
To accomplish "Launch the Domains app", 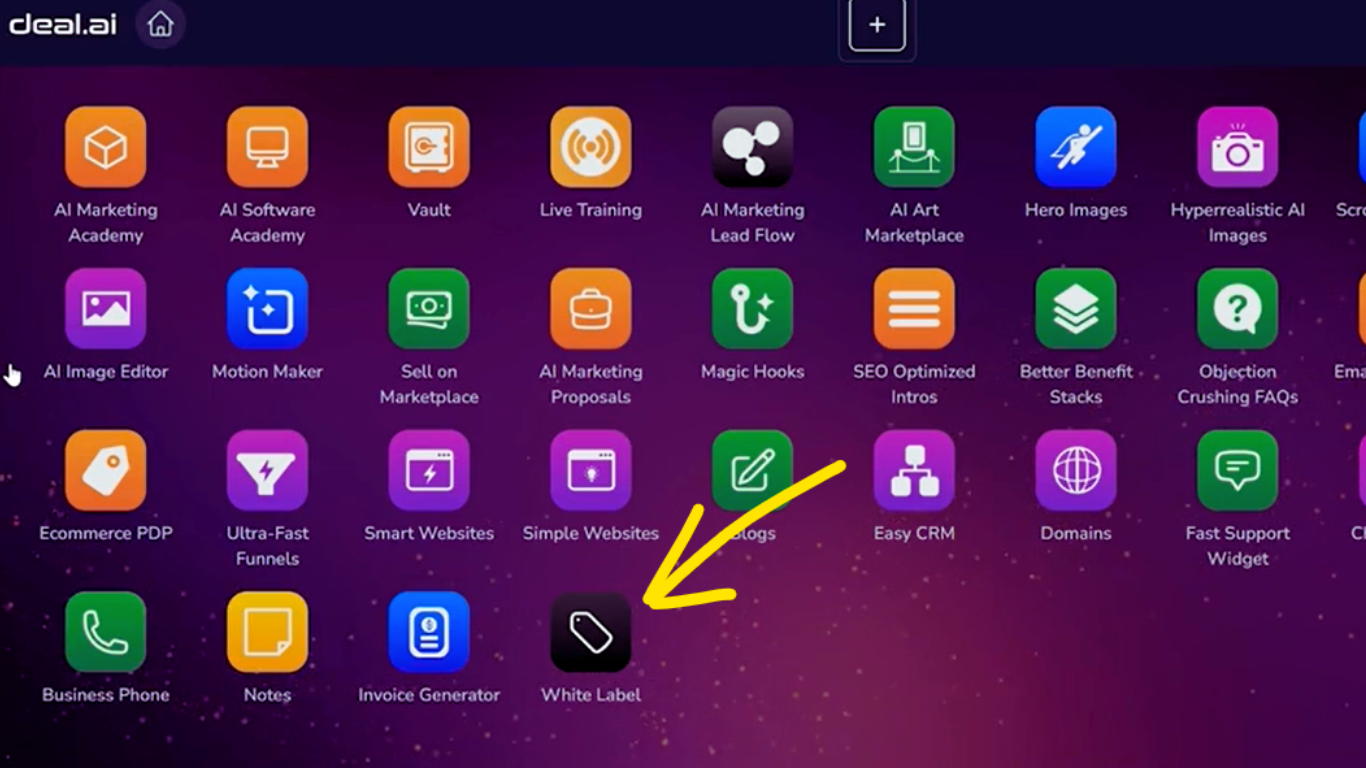I will (1076, 471).
